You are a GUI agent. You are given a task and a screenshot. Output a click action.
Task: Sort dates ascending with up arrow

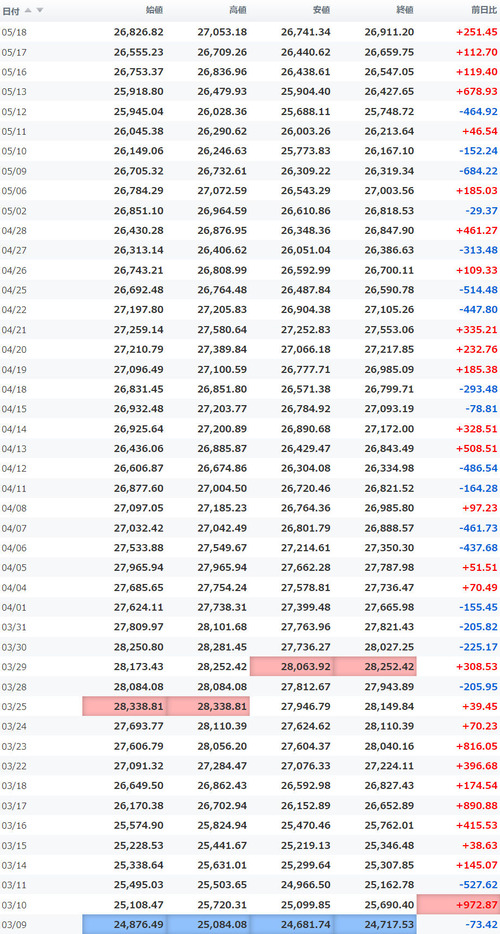pos(28,10)
